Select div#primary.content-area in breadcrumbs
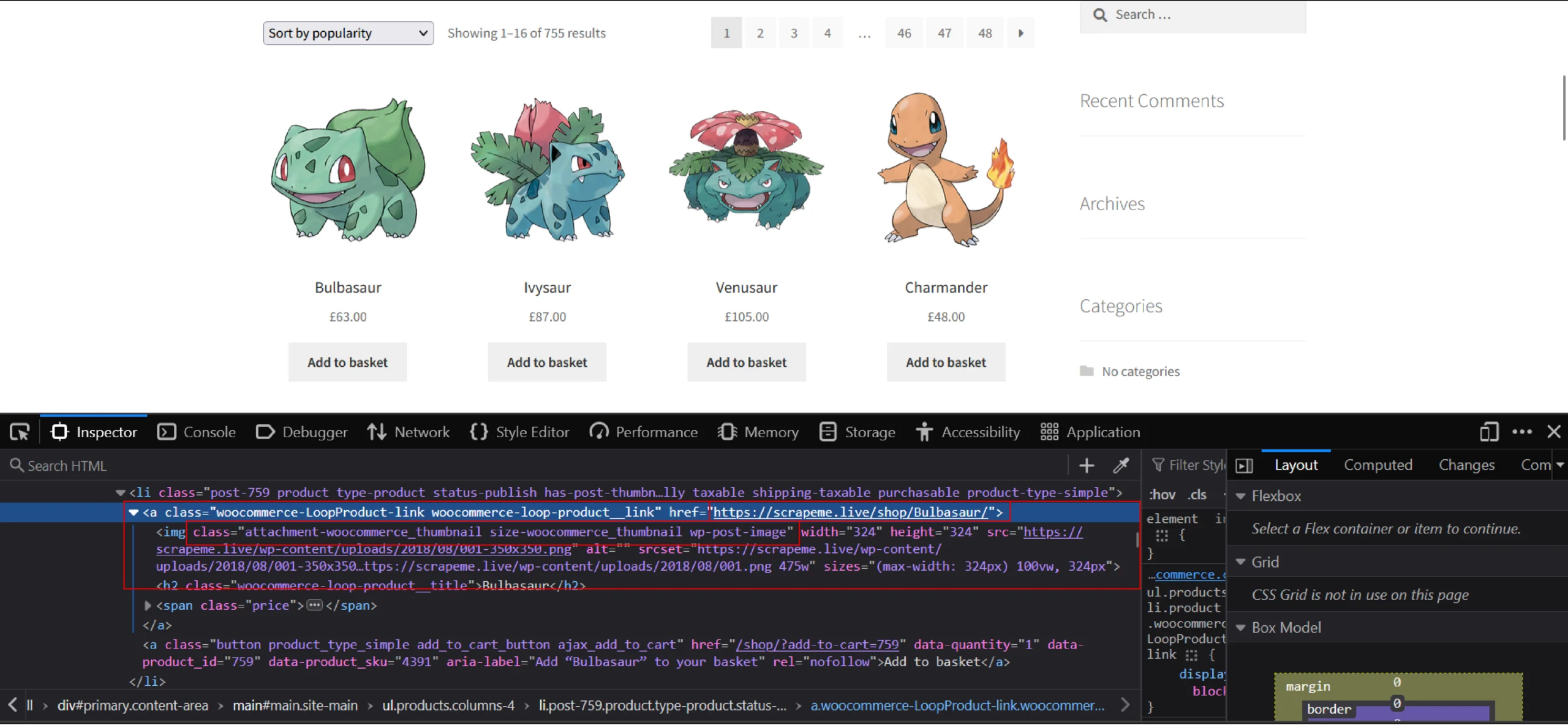Viewport: 1568px width, 725px height. click(x=133, y=705)
